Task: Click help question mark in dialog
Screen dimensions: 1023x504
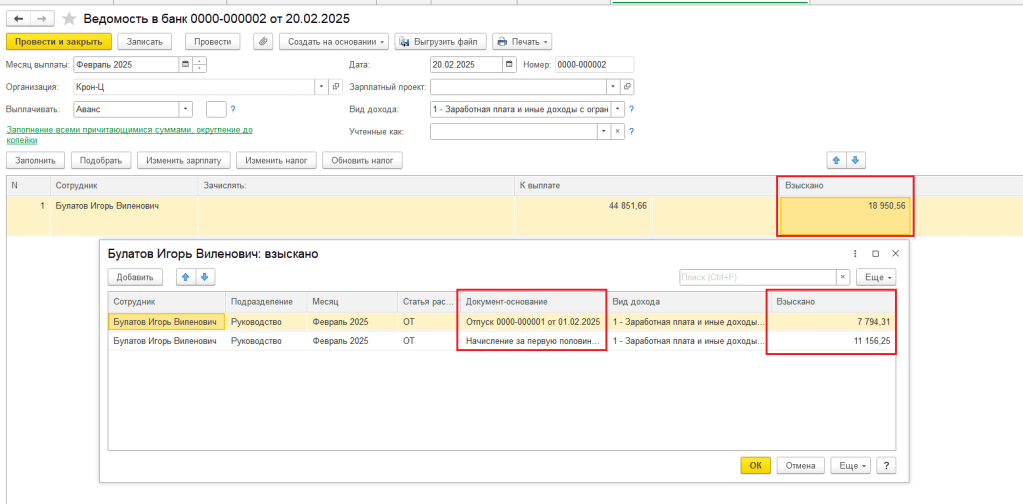Action: pos(886,465)
